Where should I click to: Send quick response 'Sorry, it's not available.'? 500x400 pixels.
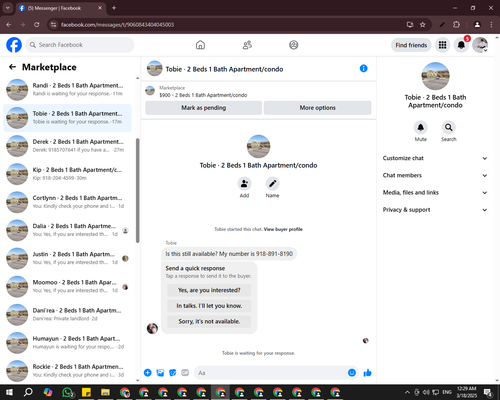tap(209, 321)
